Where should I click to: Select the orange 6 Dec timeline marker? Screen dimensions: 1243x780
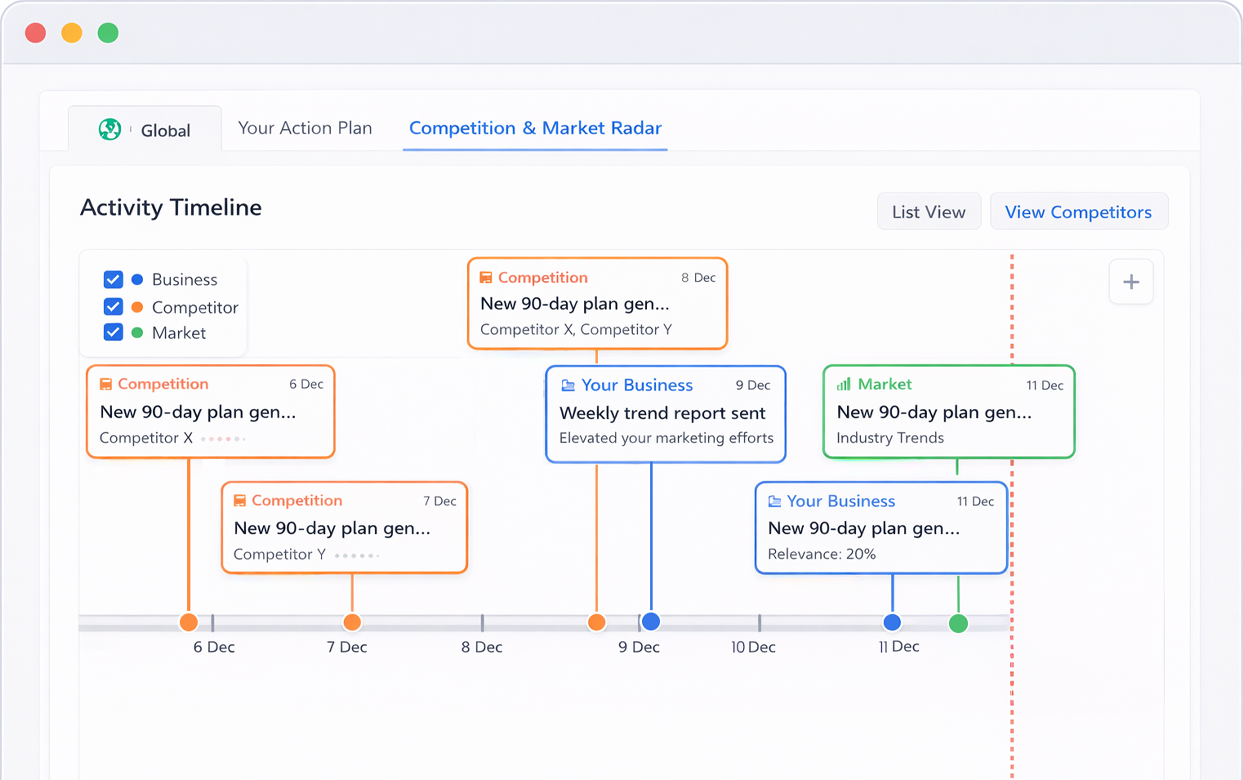189,622
